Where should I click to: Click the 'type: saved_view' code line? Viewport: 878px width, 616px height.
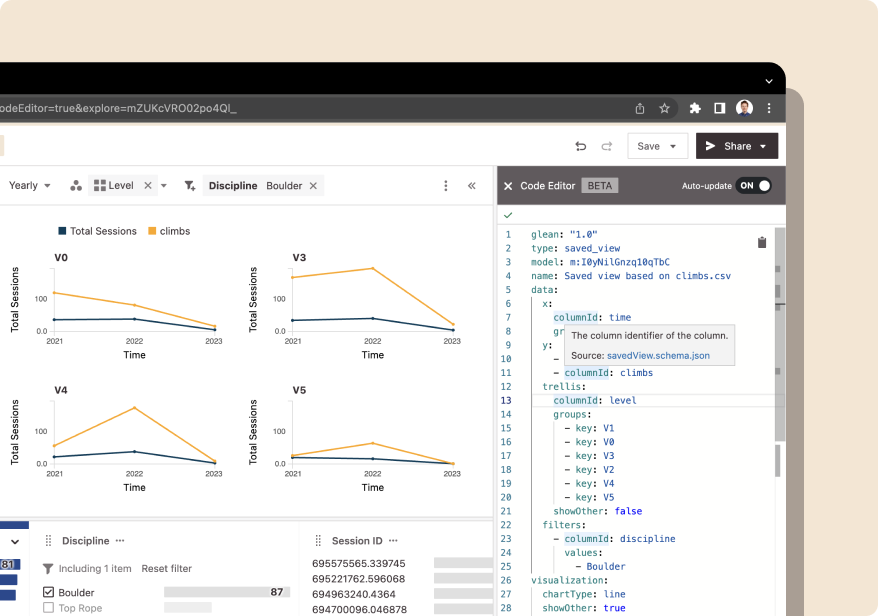tap(576, 248)
